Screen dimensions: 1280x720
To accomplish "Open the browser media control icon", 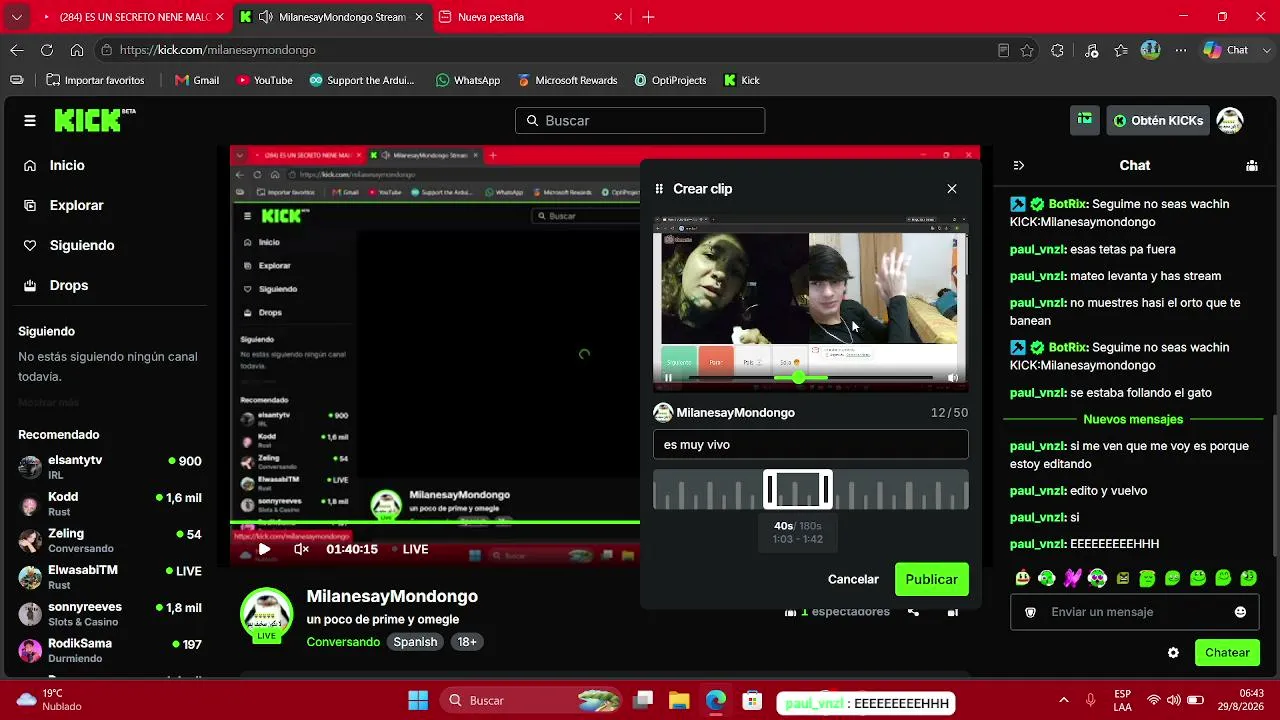I will [1091, 50].
